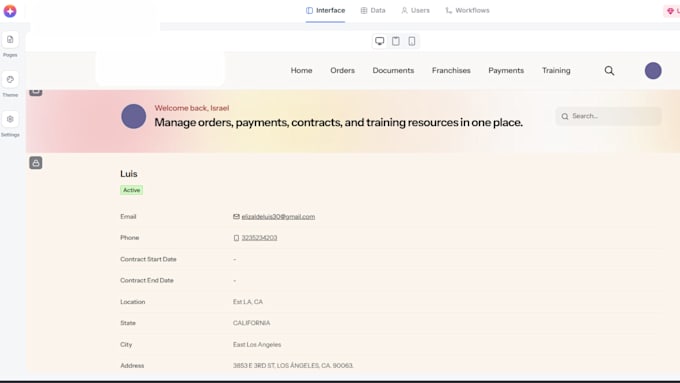
Task: Click the East Los Angeles city value
Action: click(257, 344)
